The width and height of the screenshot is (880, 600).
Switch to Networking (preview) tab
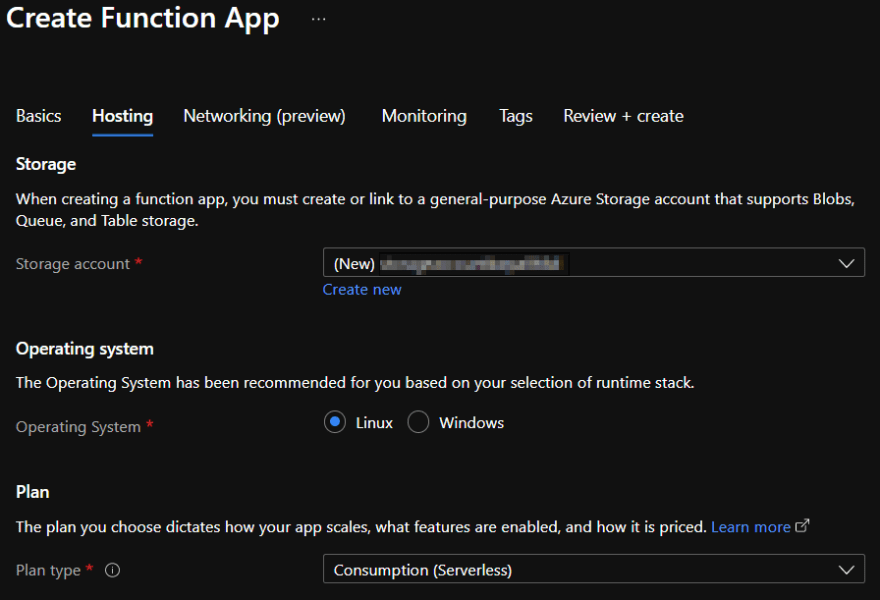click(x=264, y=116)
